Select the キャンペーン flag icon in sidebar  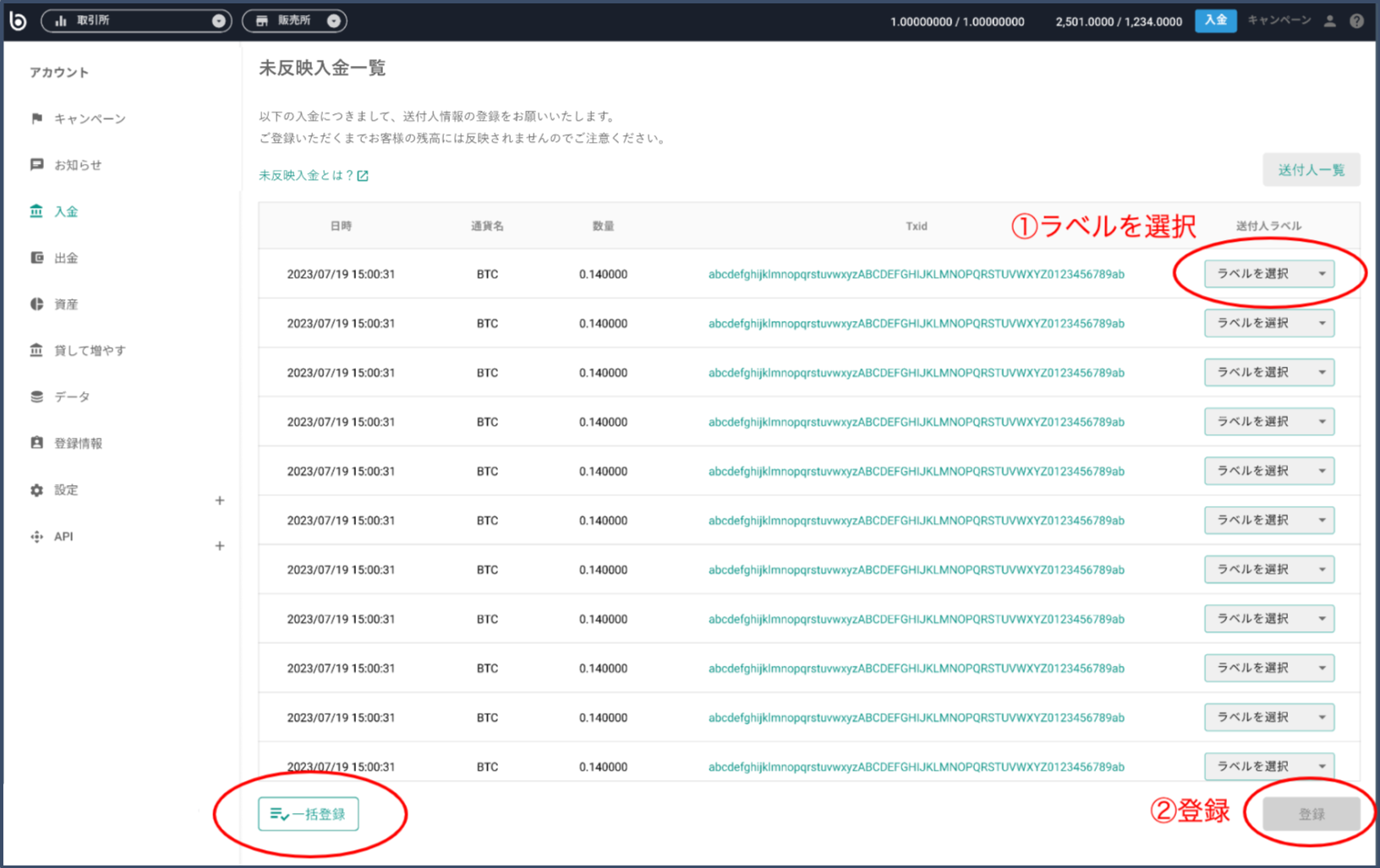tap(36, 118)
